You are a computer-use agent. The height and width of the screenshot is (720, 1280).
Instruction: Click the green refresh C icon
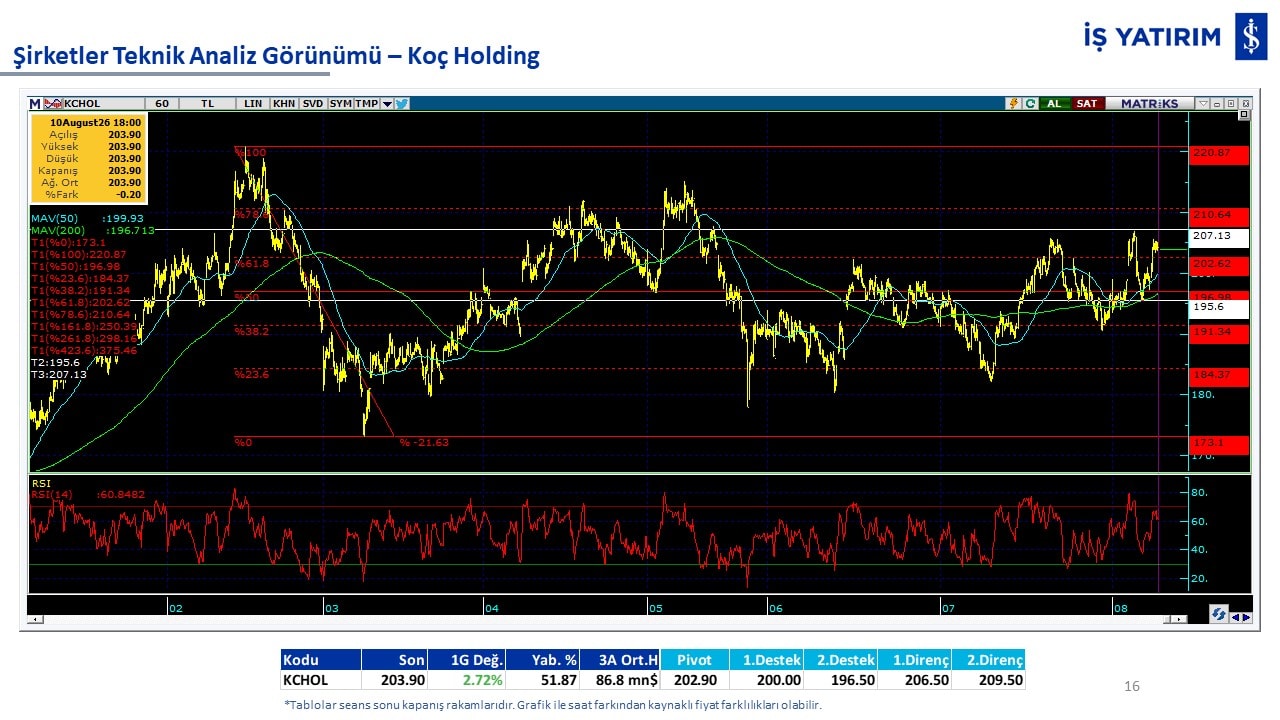tap(1030, 103)
